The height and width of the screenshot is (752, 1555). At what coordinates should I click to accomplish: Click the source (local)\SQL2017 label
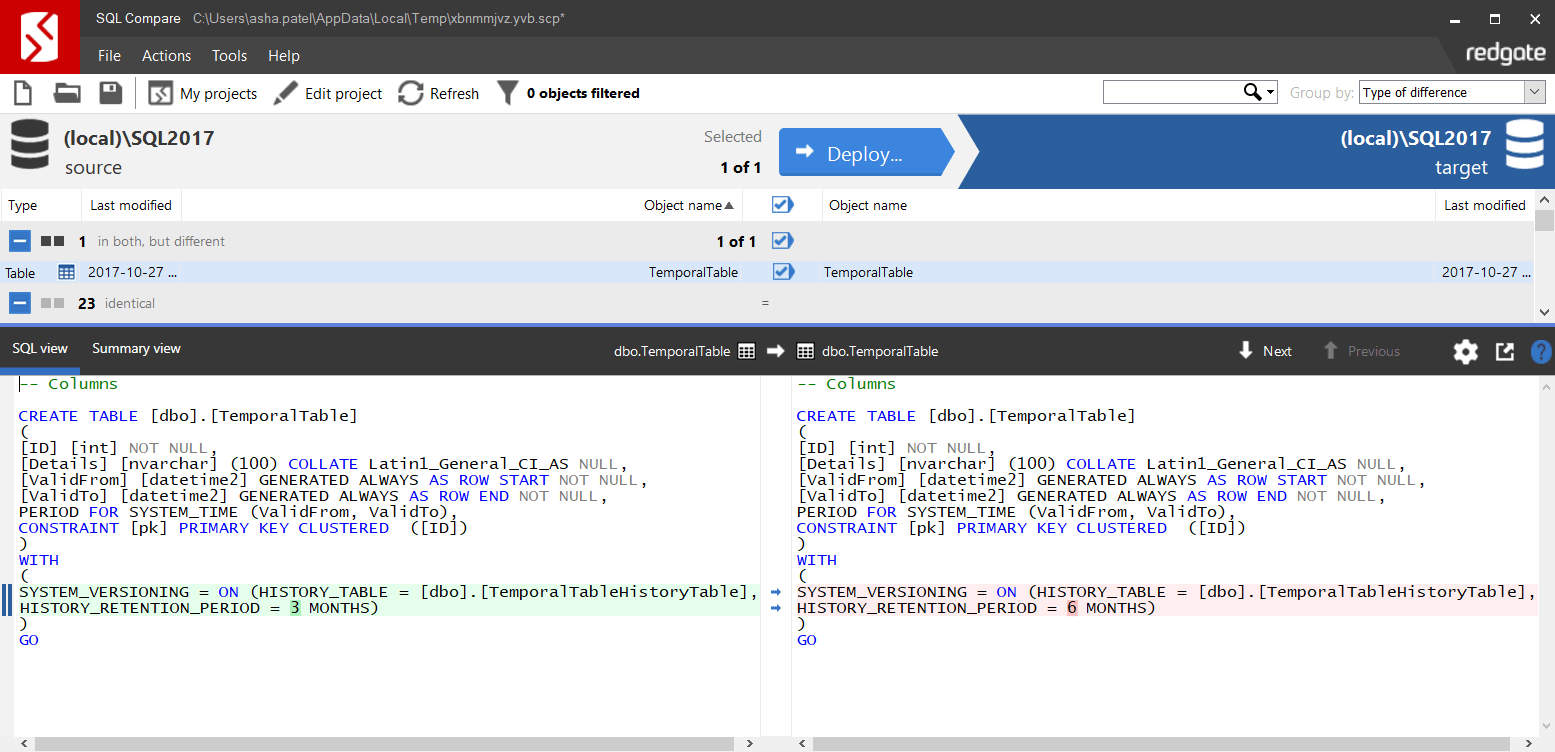coord(139,138)
